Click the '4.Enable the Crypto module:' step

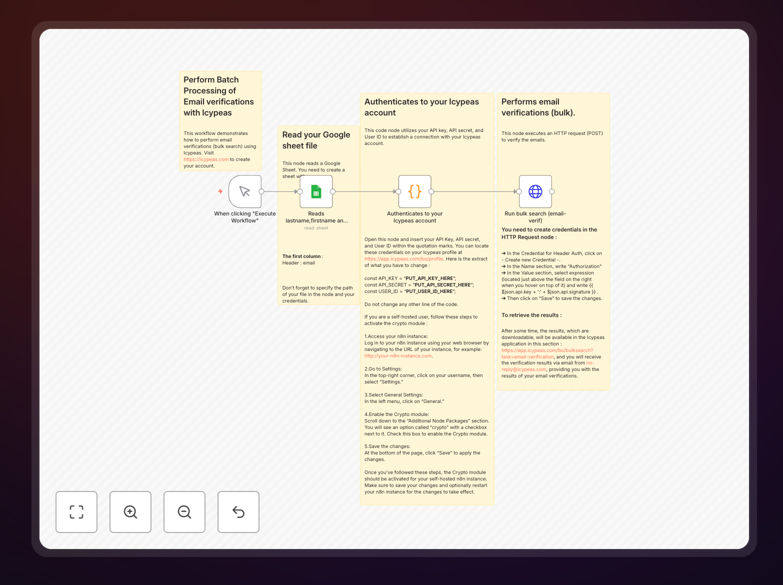[396, 414]
